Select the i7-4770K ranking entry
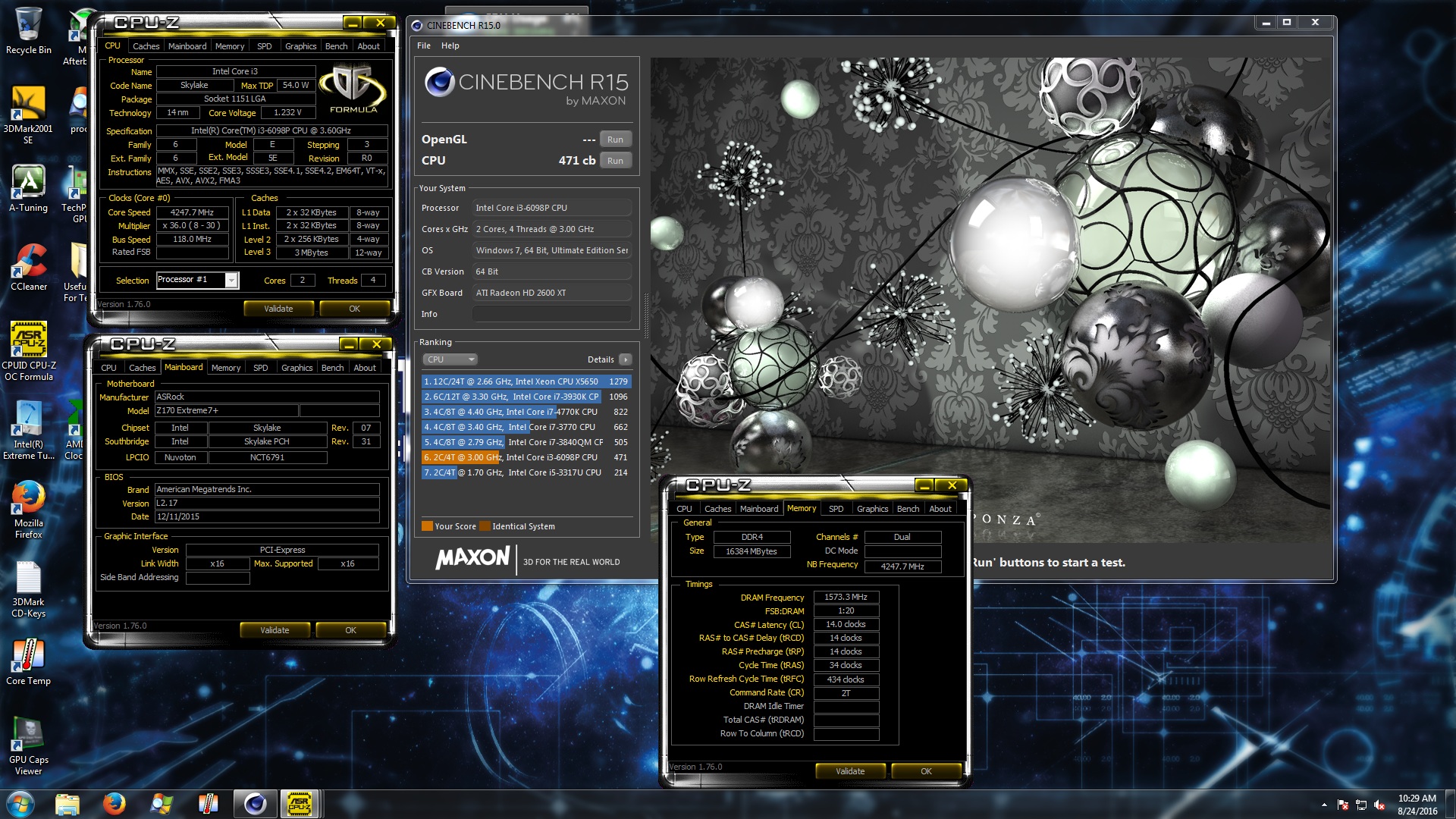 [526, 412]
